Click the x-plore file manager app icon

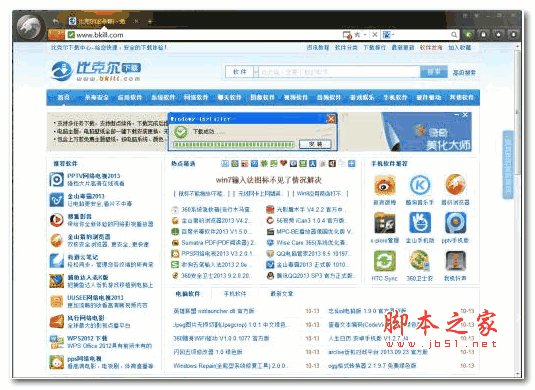pos(385,223)
